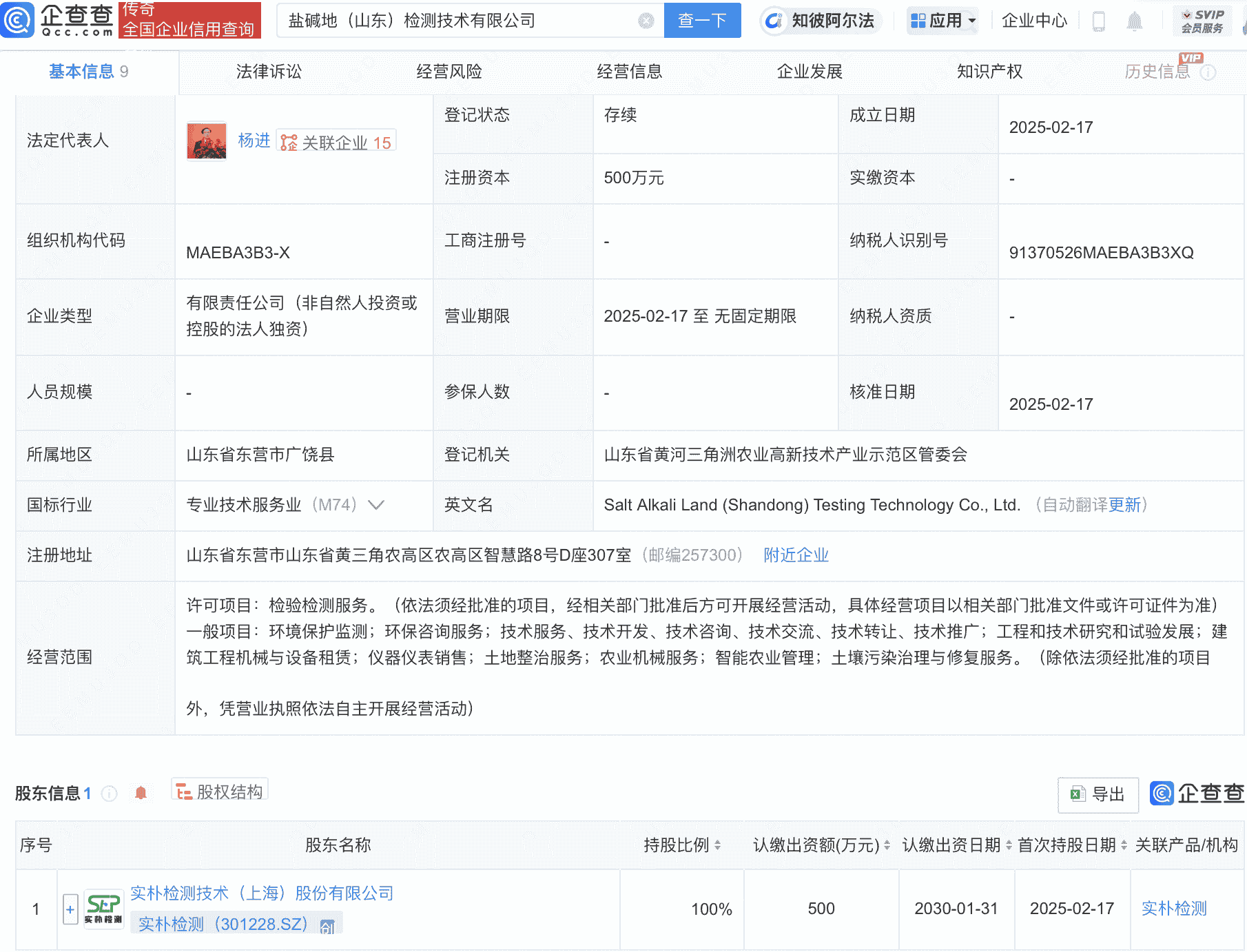Switch to the 法律诉讼 tab

(x=269, y=71)
